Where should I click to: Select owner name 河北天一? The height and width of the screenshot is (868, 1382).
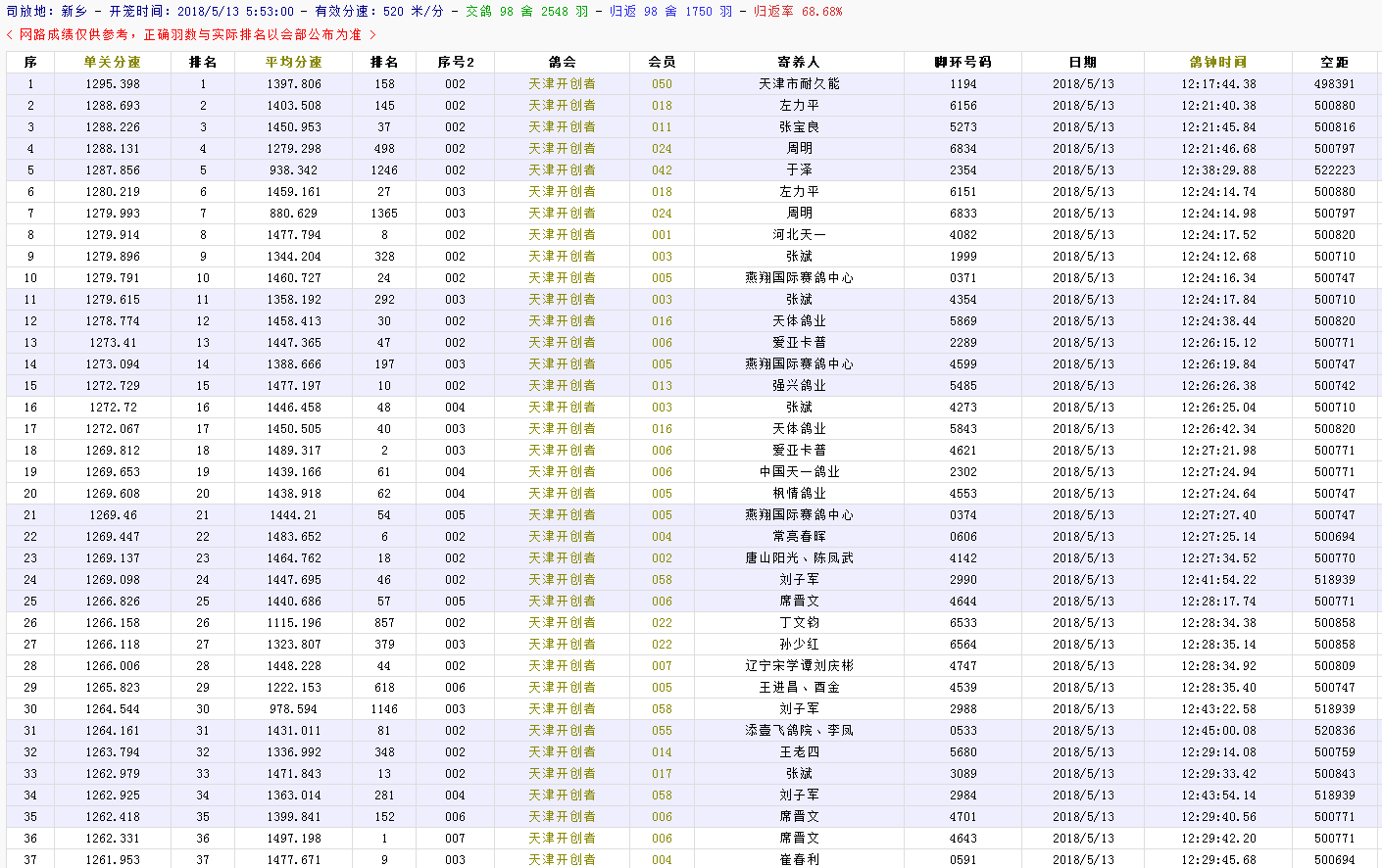click(799, 235)
